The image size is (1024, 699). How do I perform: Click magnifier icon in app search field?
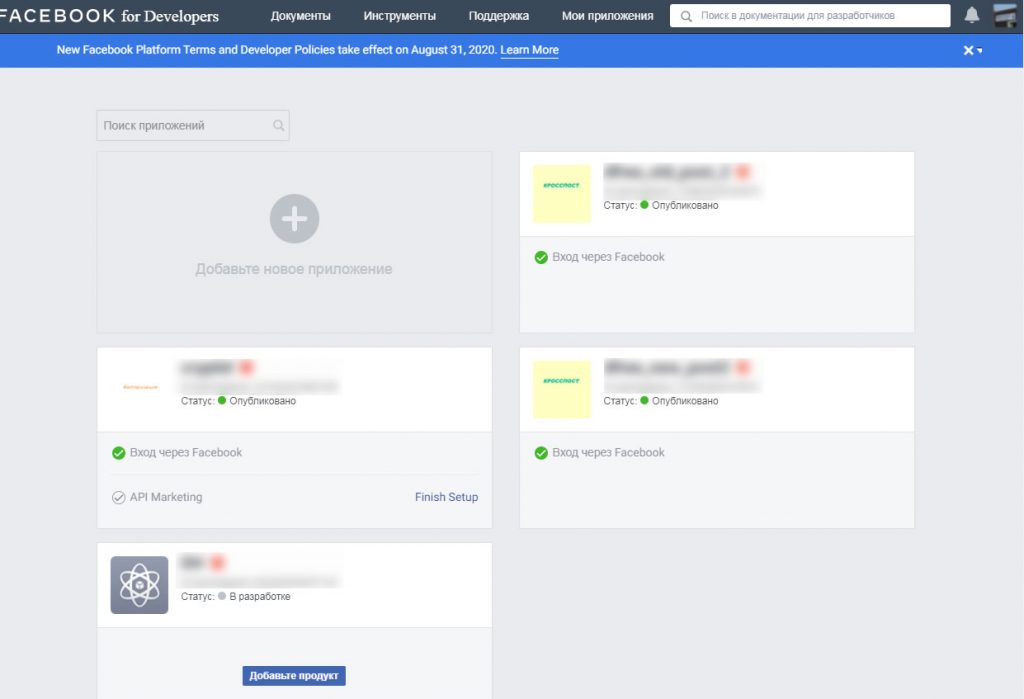pyautogui.click(x=278, y=125)
